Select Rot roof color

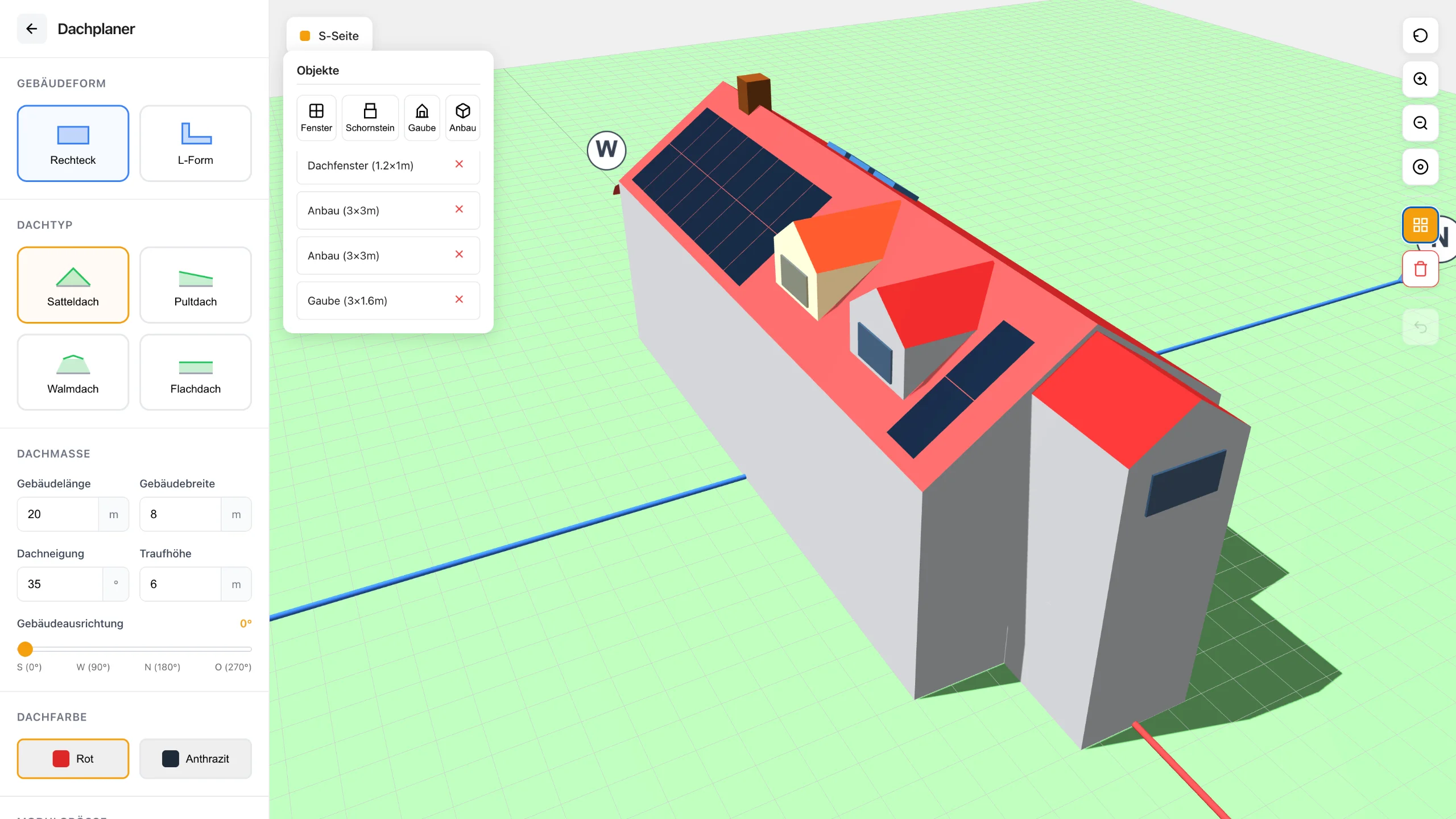coord(73,759)
